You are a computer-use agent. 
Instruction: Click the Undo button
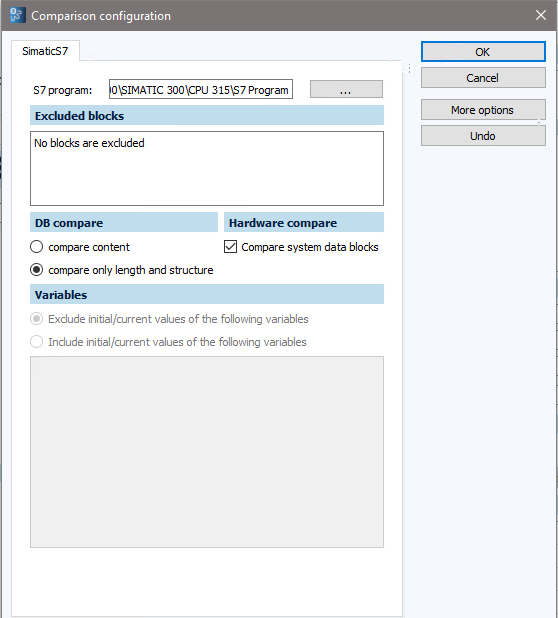click(483, 136)
